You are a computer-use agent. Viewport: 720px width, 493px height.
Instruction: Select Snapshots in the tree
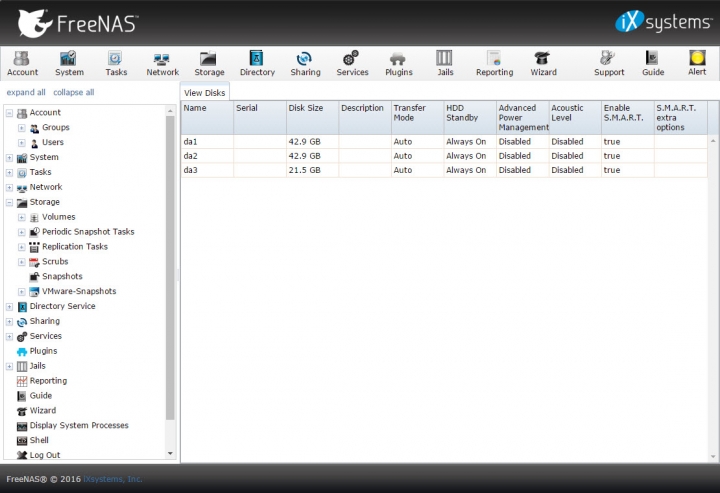point(62,276)
